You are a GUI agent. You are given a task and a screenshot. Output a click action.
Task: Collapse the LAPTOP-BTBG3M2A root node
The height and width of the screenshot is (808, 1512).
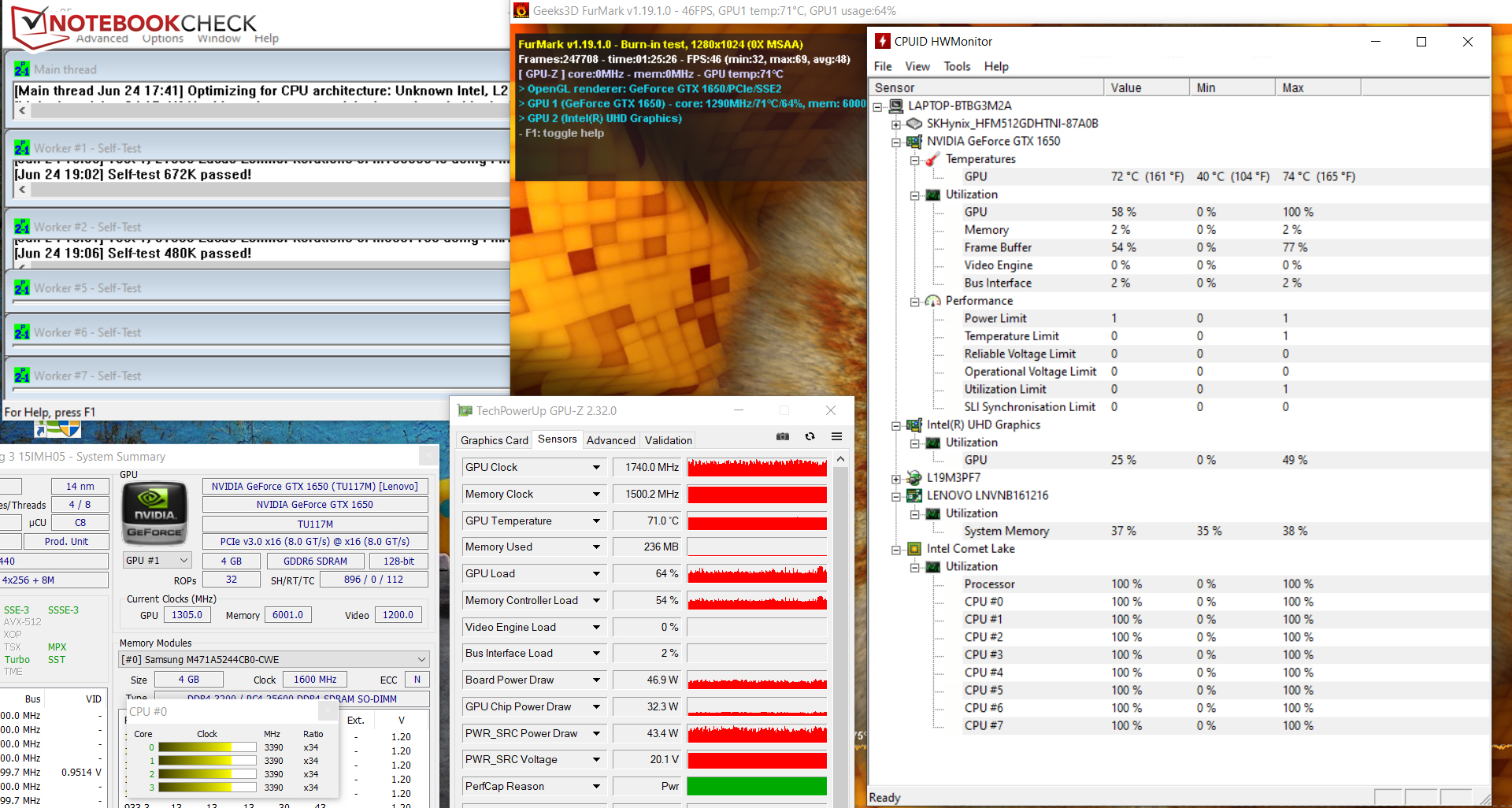point(877,106)
